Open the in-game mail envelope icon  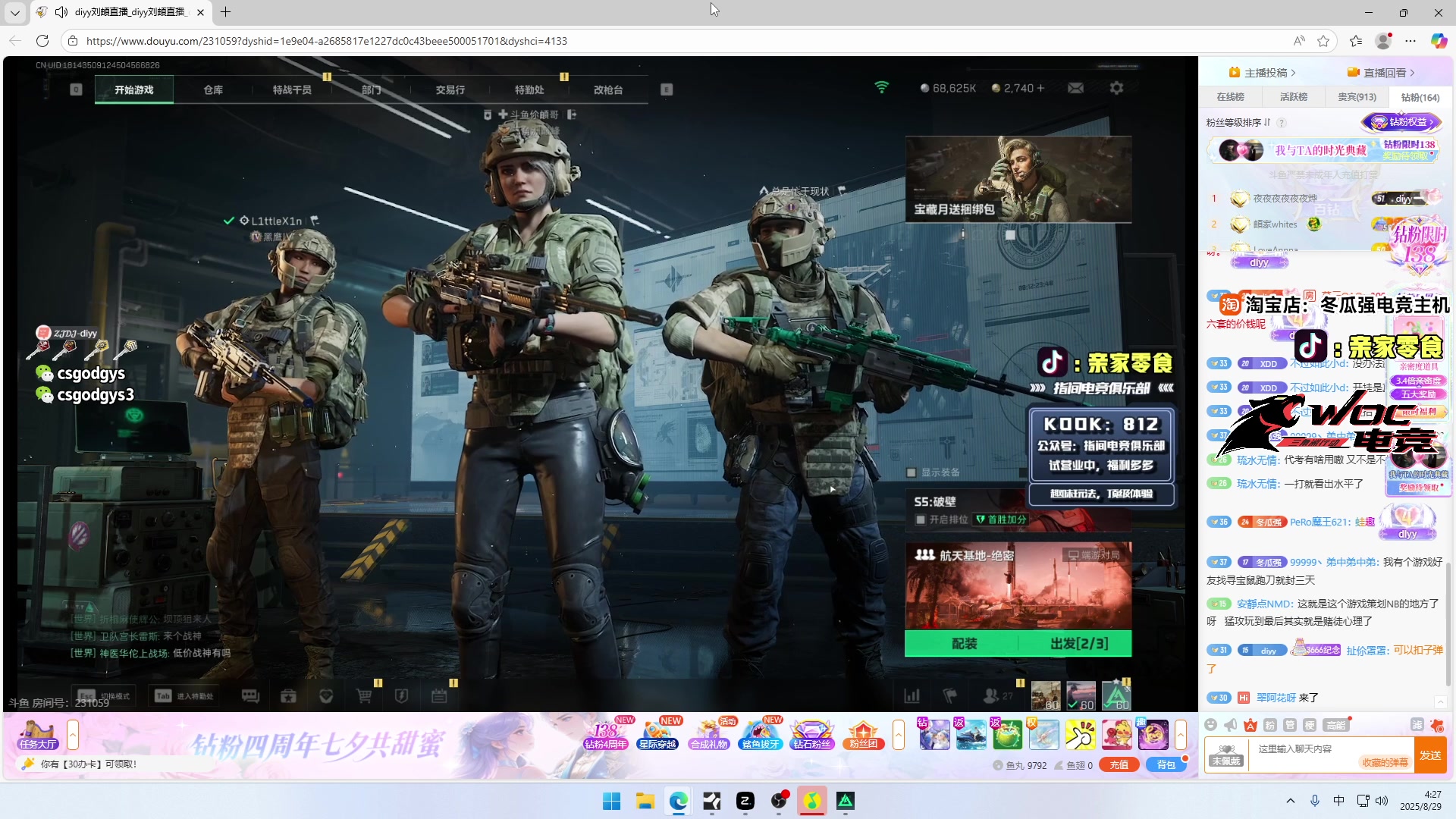pyautogui.click(x=1075, y=88)
